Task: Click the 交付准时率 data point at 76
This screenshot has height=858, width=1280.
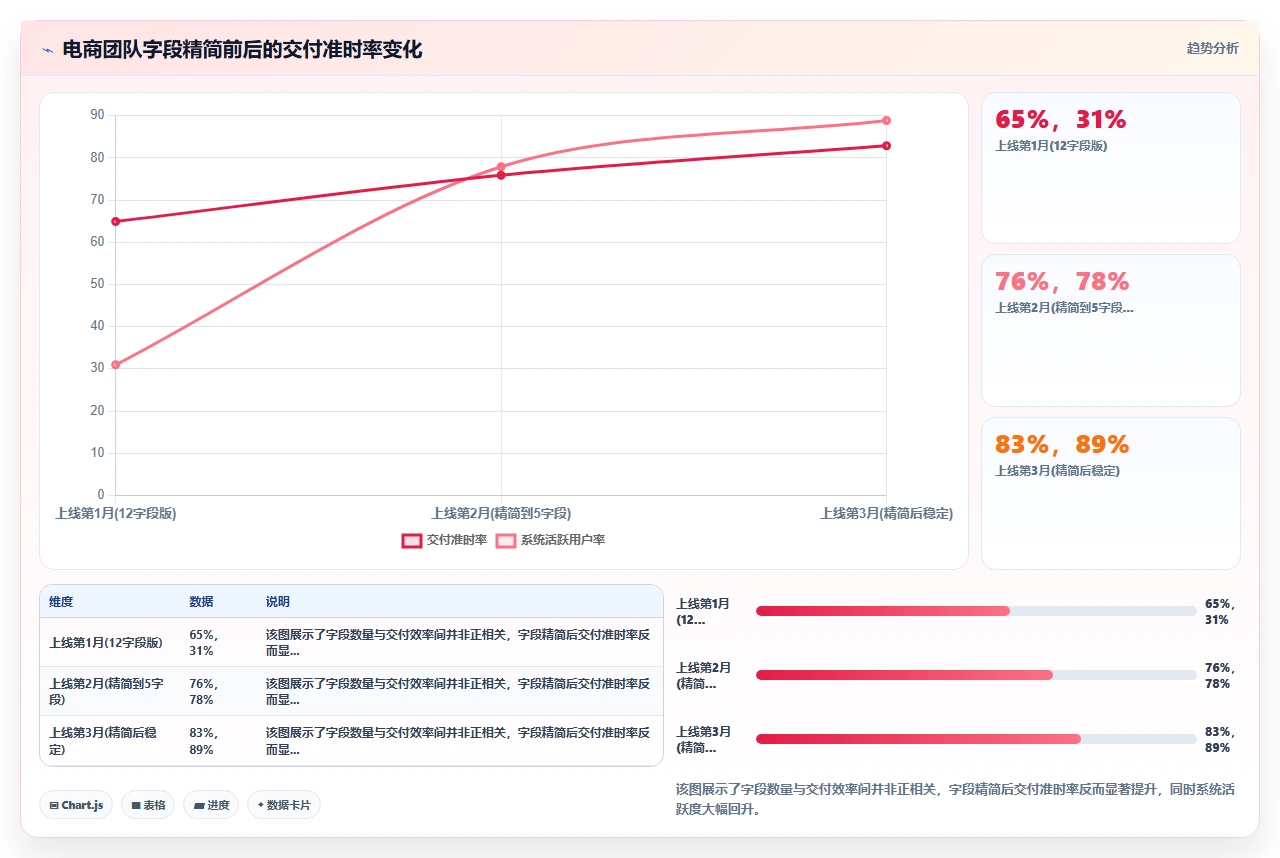Action: click(x=501, y=175)
